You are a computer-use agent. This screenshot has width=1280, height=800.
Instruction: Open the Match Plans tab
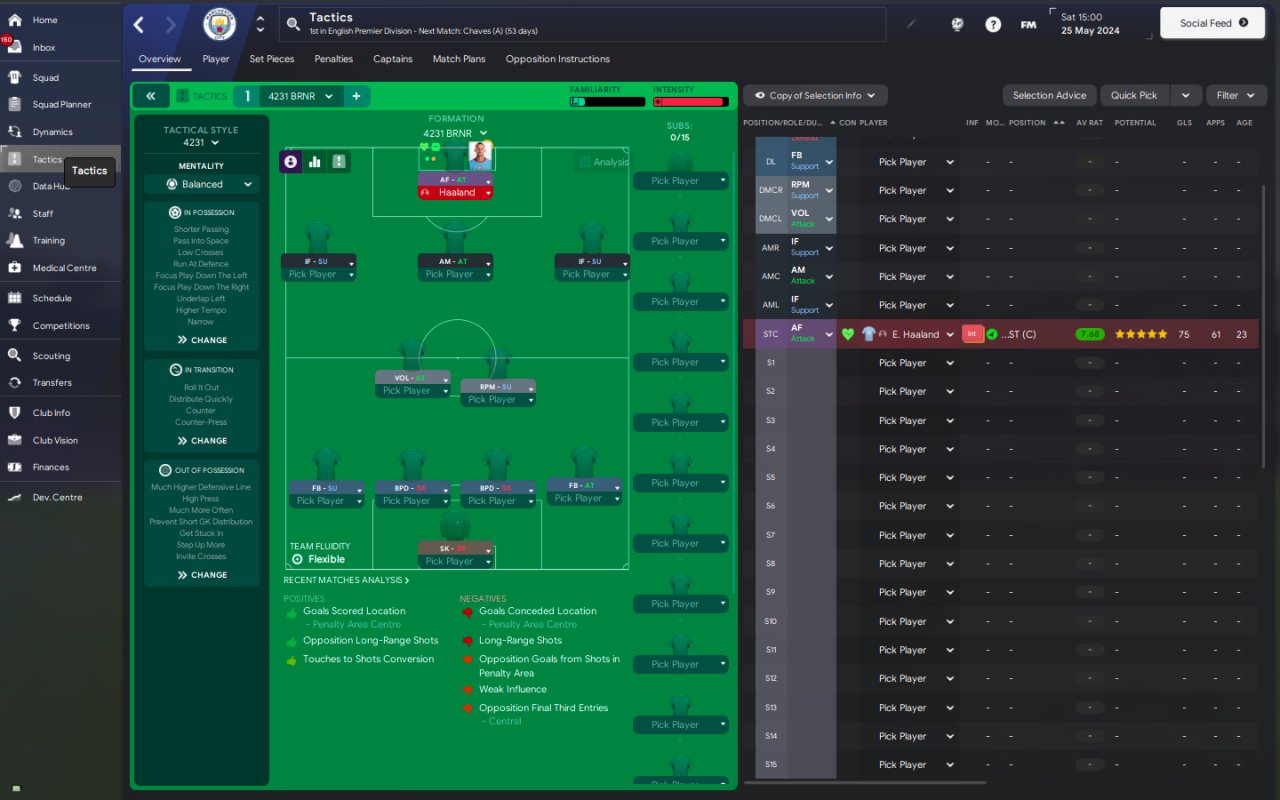[x=459, y=59]
